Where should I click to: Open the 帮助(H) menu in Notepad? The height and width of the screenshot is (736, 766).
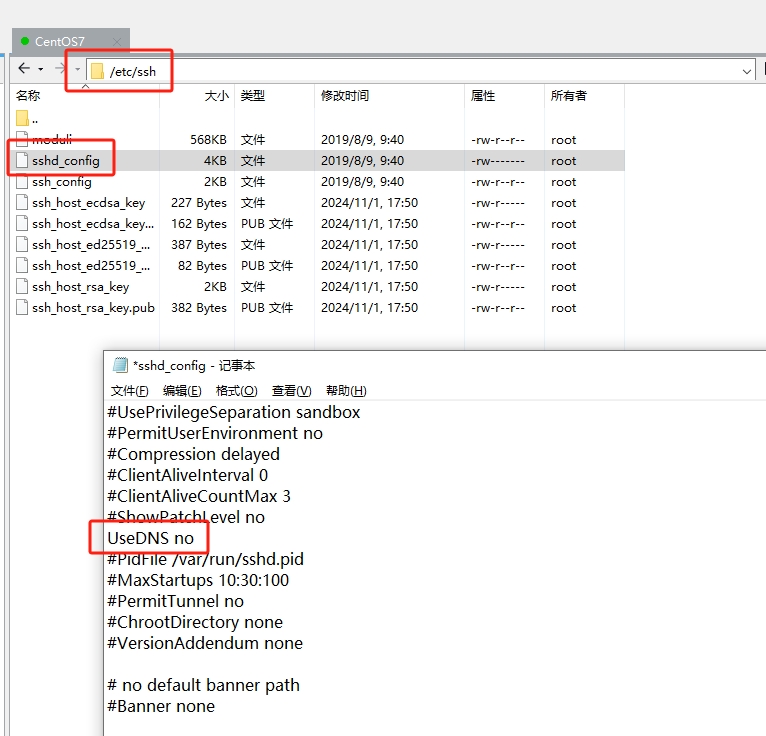pyautogui.click(x=346, y=391)
